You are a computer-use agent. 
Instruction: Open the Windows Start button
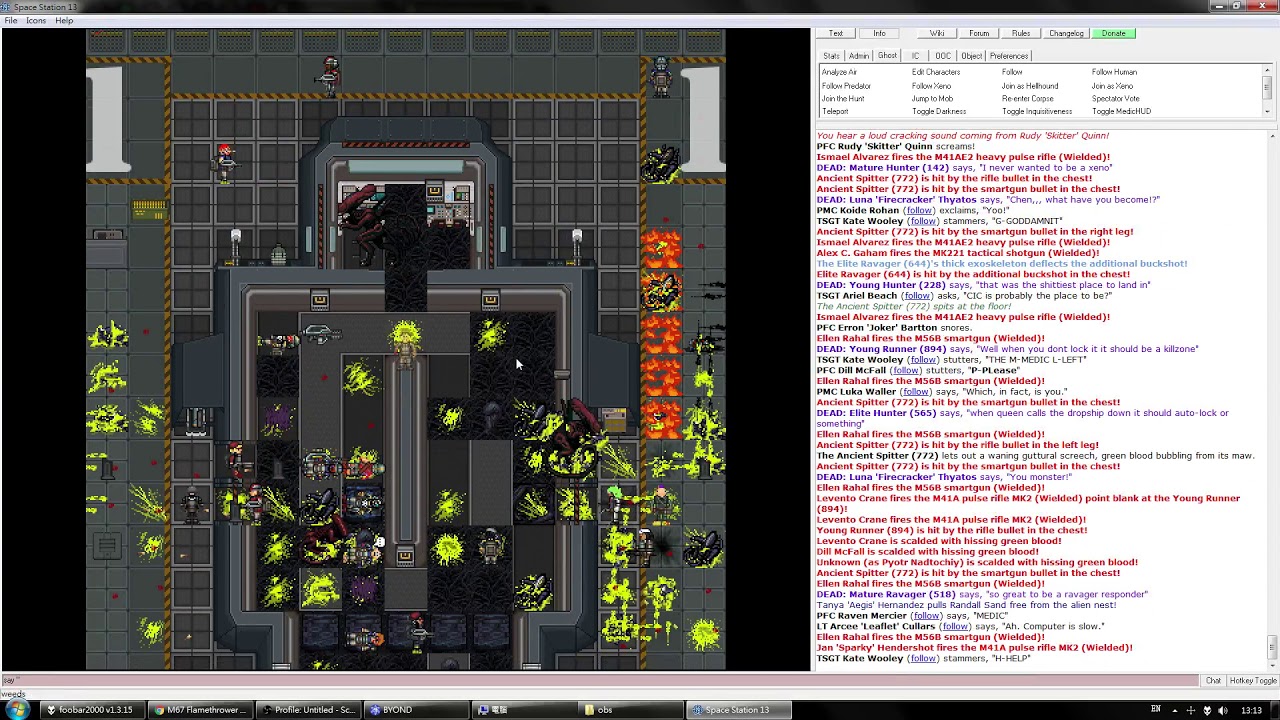coord(17,710)
